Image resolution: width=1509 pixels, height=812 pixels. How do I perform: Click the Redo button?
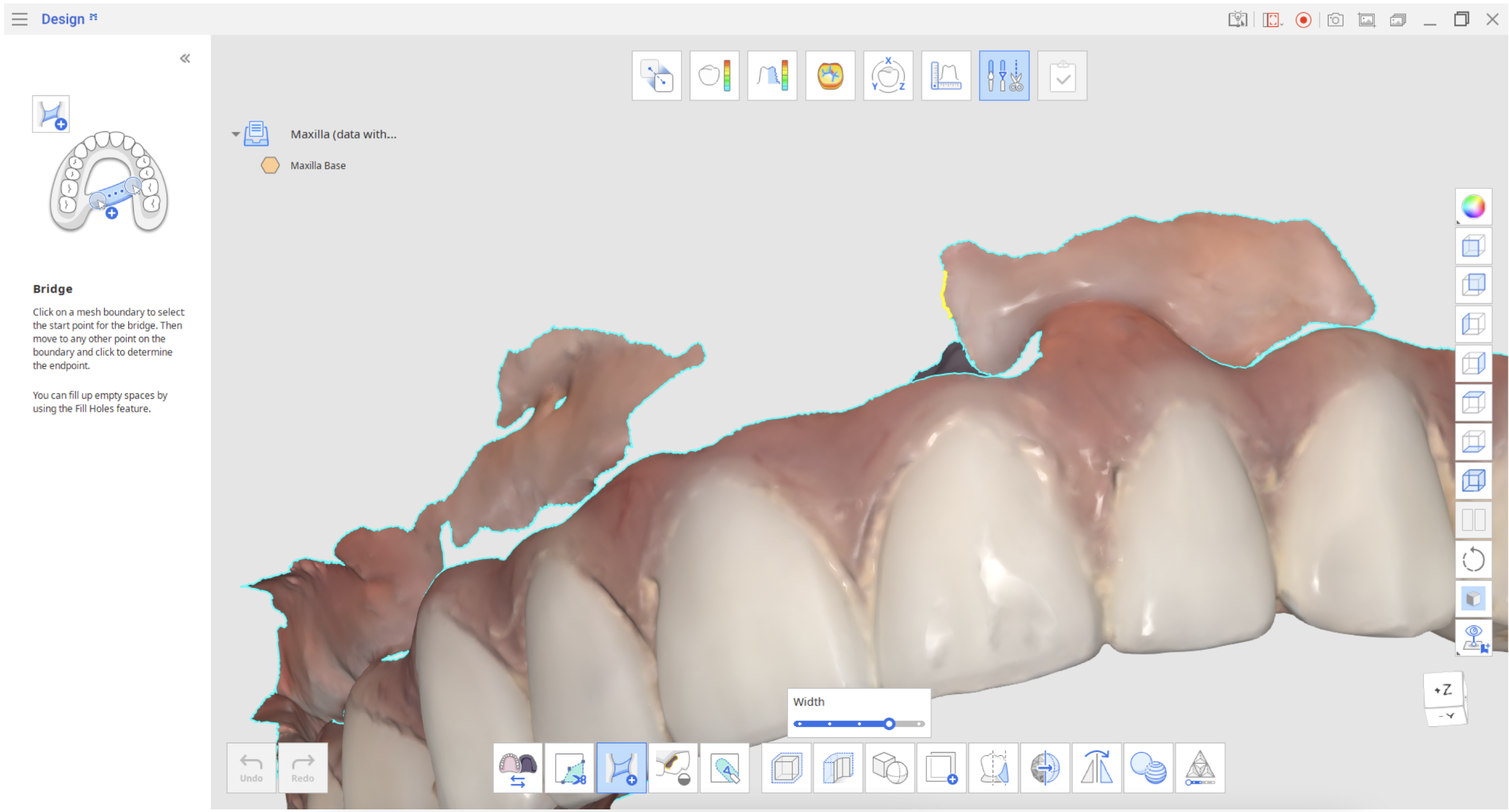click(x=302, y=768)
